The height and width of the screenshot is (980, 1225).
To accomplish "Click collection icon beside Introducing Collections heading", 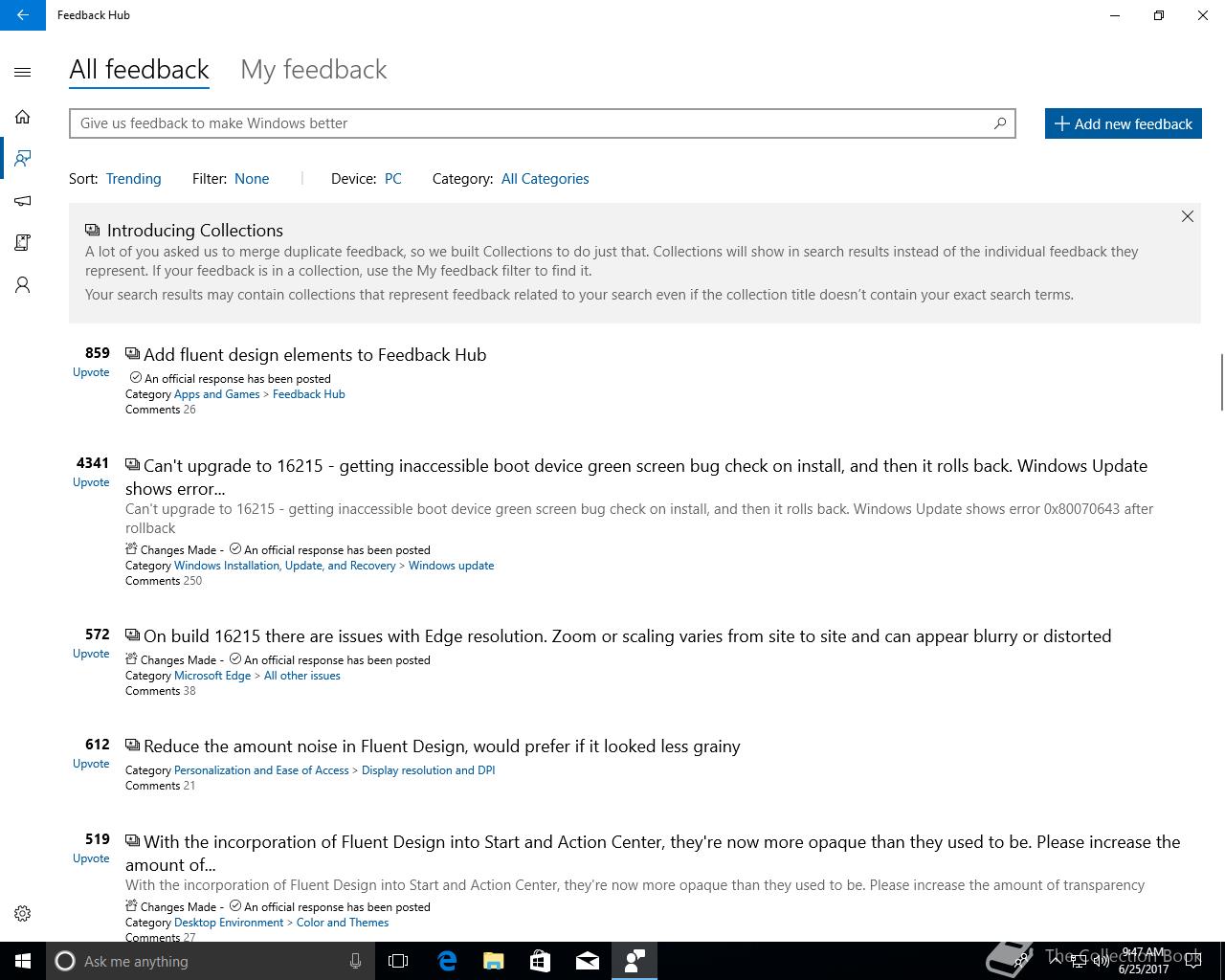I will tap(93, 230).
